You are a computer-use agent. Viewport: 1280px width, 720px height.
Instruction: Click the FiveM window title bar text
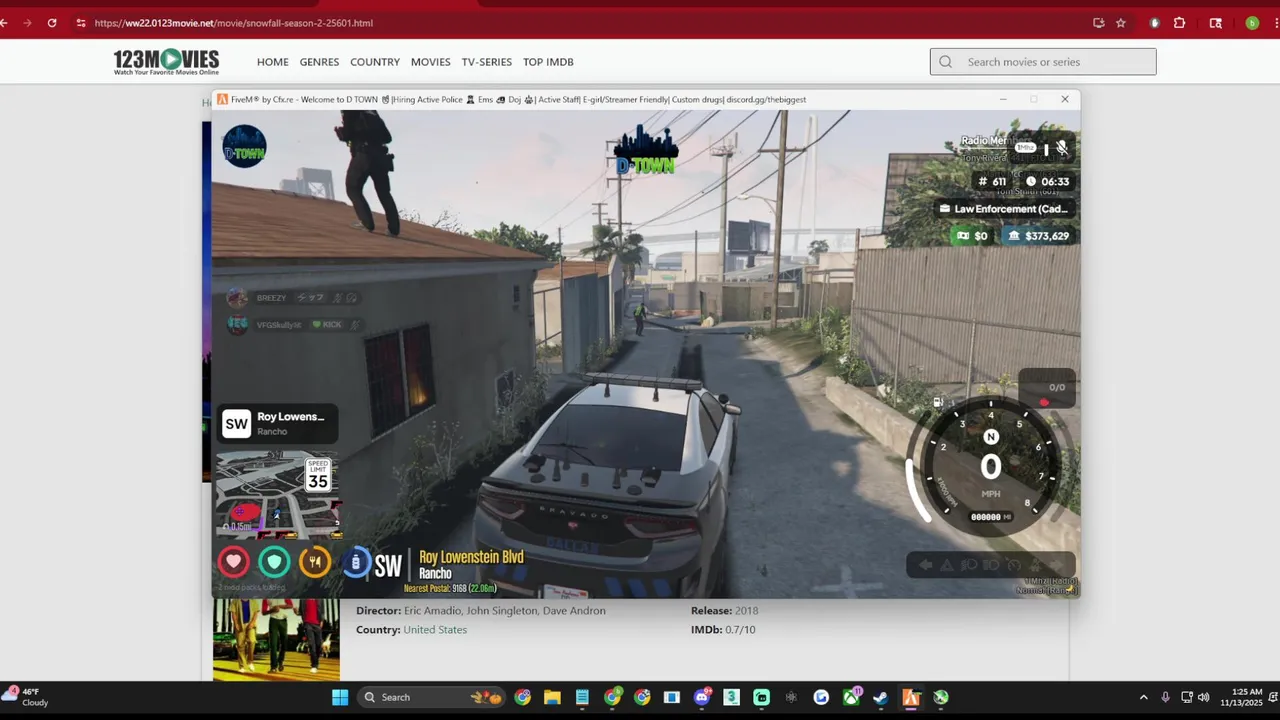(x=518, y=99)
